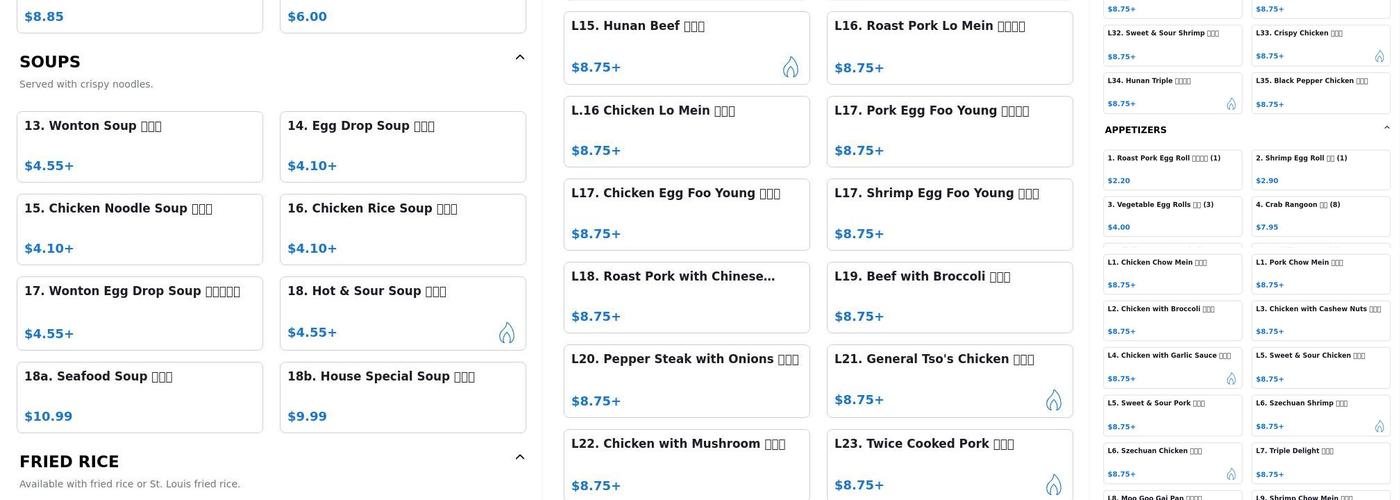Click flame icon on L6 Szechuan Shrimp

pos(1379,426)
